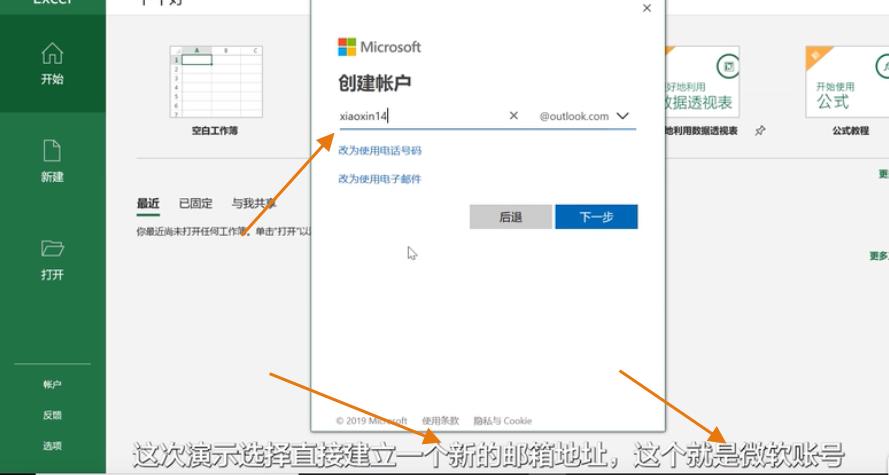Open 隐私与 Cookie link in dialog footer
This screenshot has width=889, height=475.
point(502,421)
